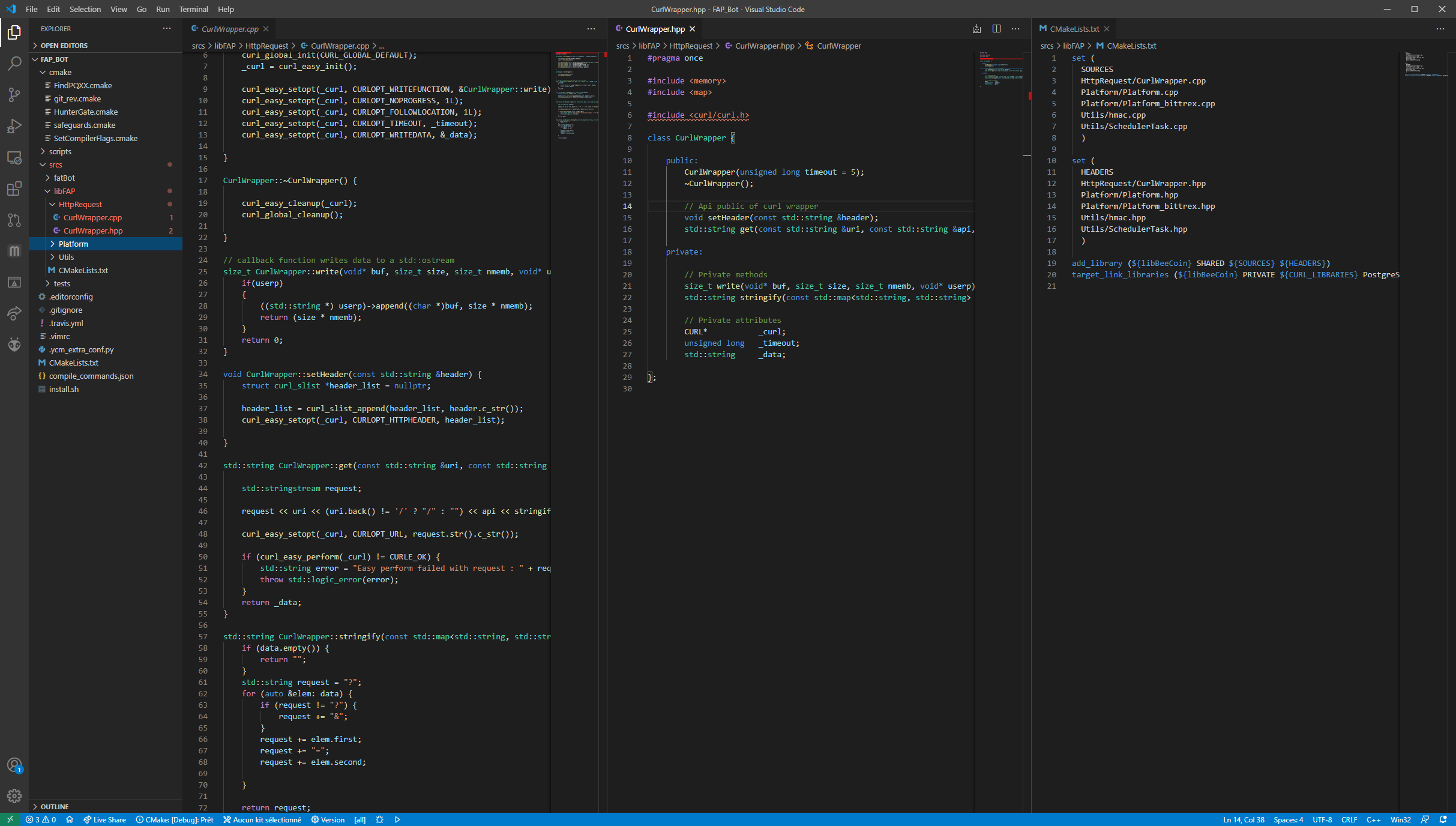This screenshot has width=1456, height=826.
Task: Expand the Utils folder
Action: [x=106, y=257]
